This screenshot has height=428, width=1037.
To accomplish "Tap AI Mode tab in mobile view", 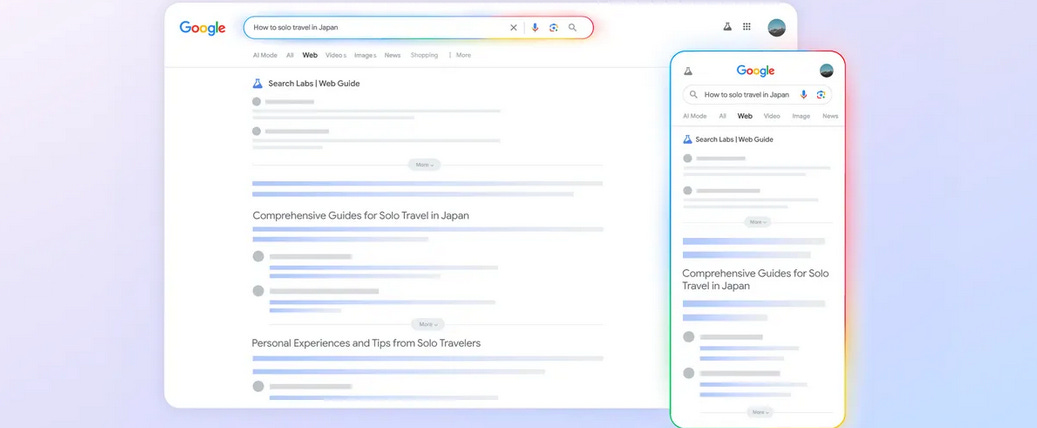I will click(694, 116).
